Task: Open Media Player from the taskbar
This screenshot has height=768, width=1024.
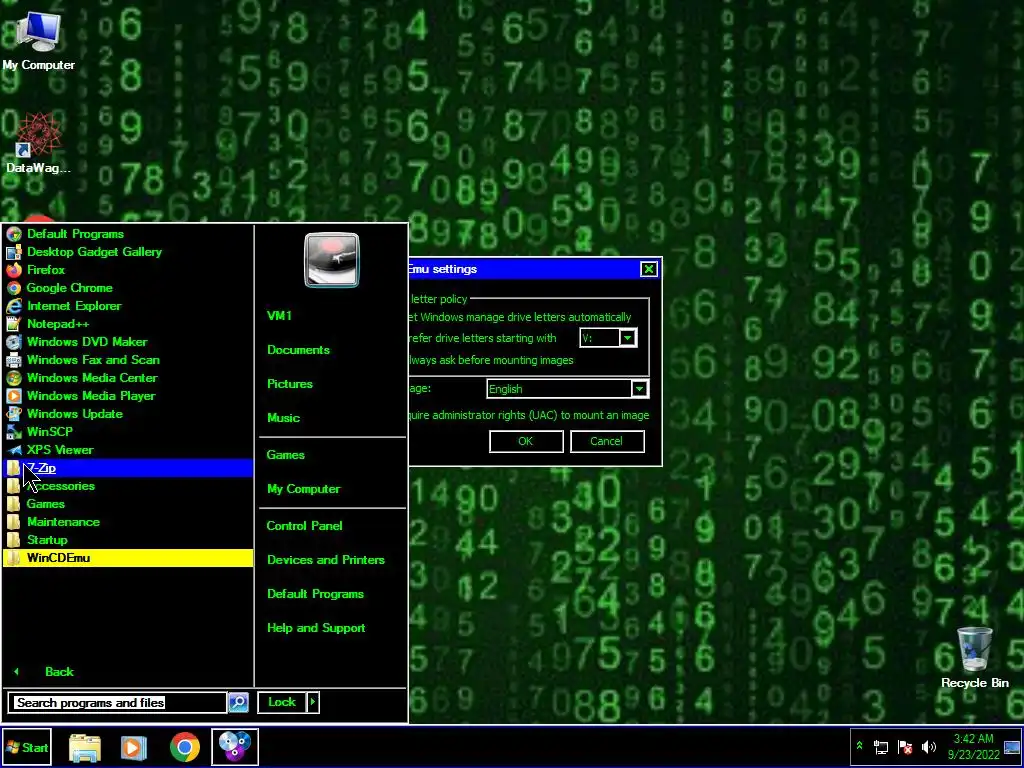Action: click(x=134, y=748)
